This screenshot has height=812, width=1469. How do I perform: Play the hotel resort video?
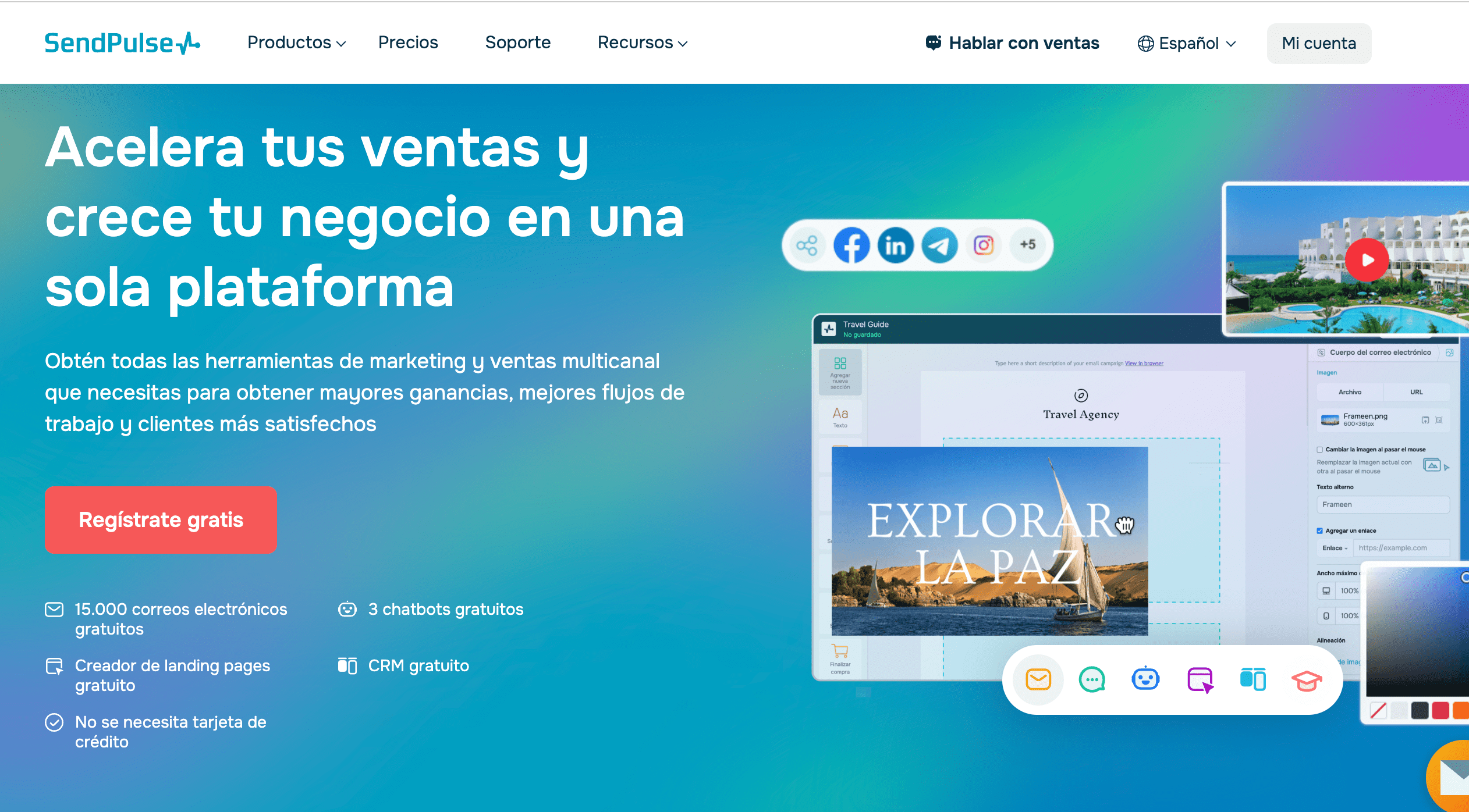(1367, 260)
